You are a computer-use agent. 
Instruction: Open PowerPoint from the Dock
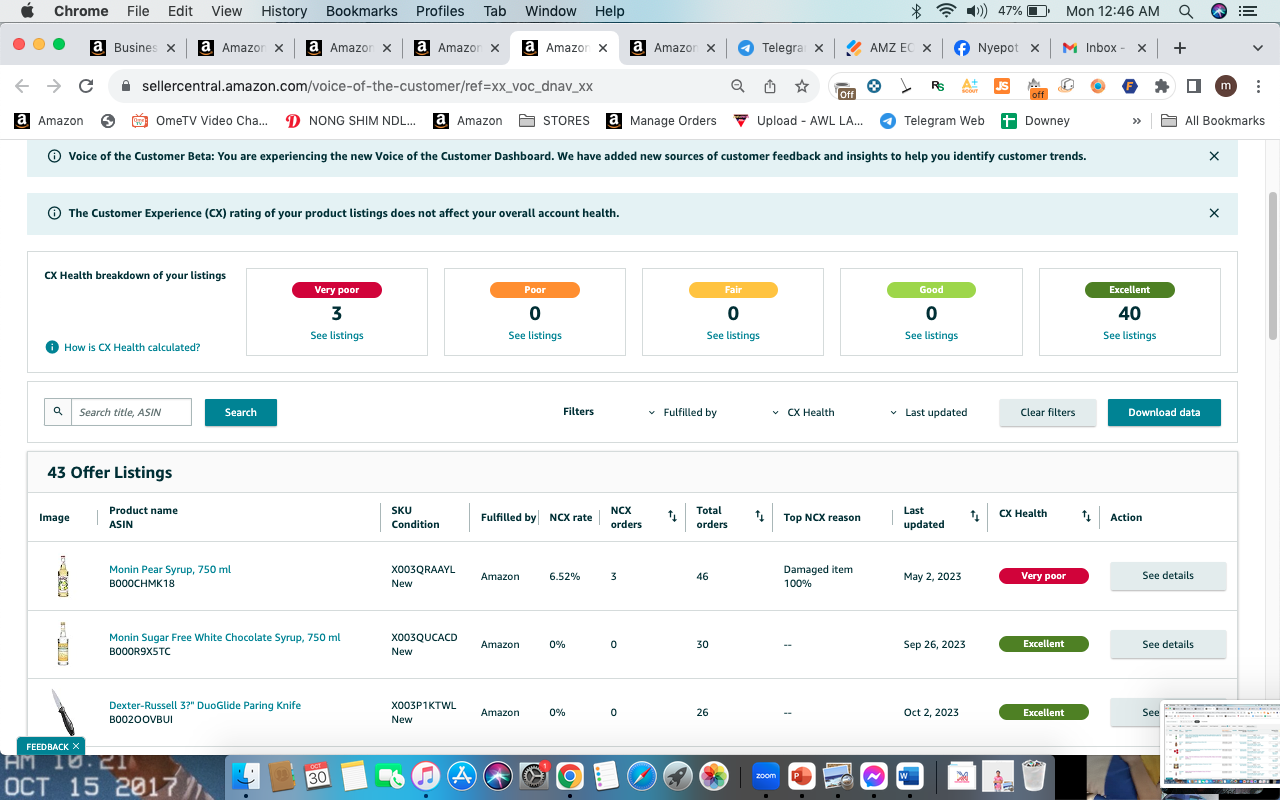click(802, 775)
